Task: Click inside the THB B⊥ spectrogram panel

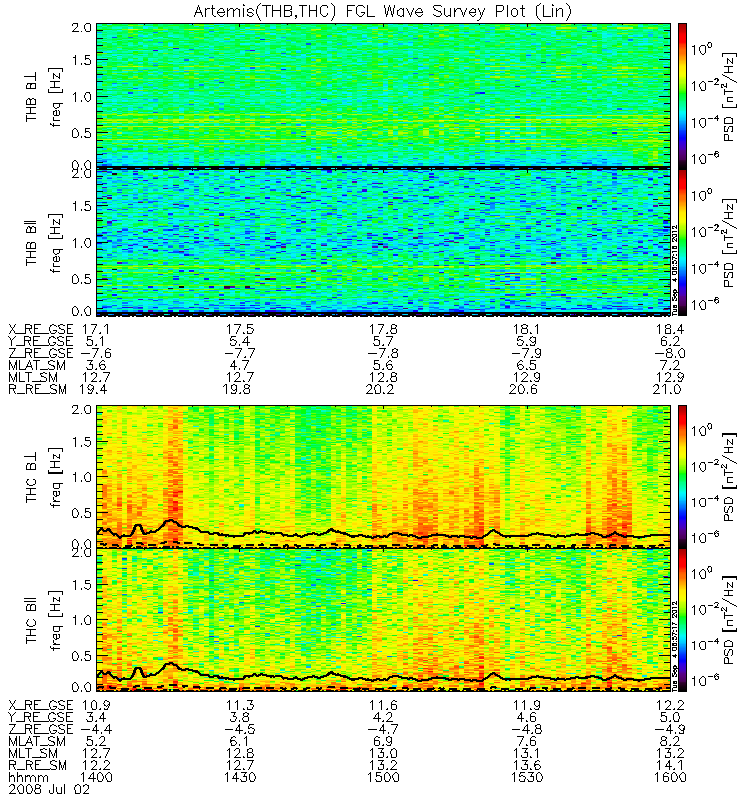Action: (383, 95)
